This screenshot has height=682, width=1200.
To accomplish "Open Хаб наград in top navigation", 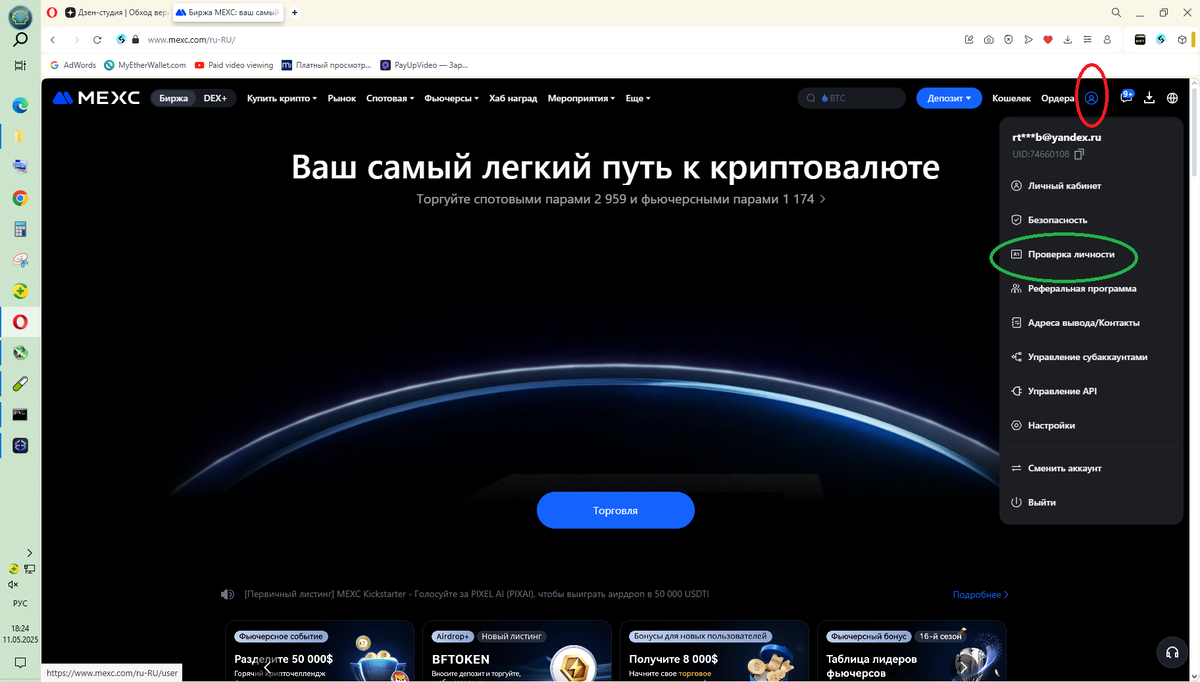I will click(x=513, y=98).
